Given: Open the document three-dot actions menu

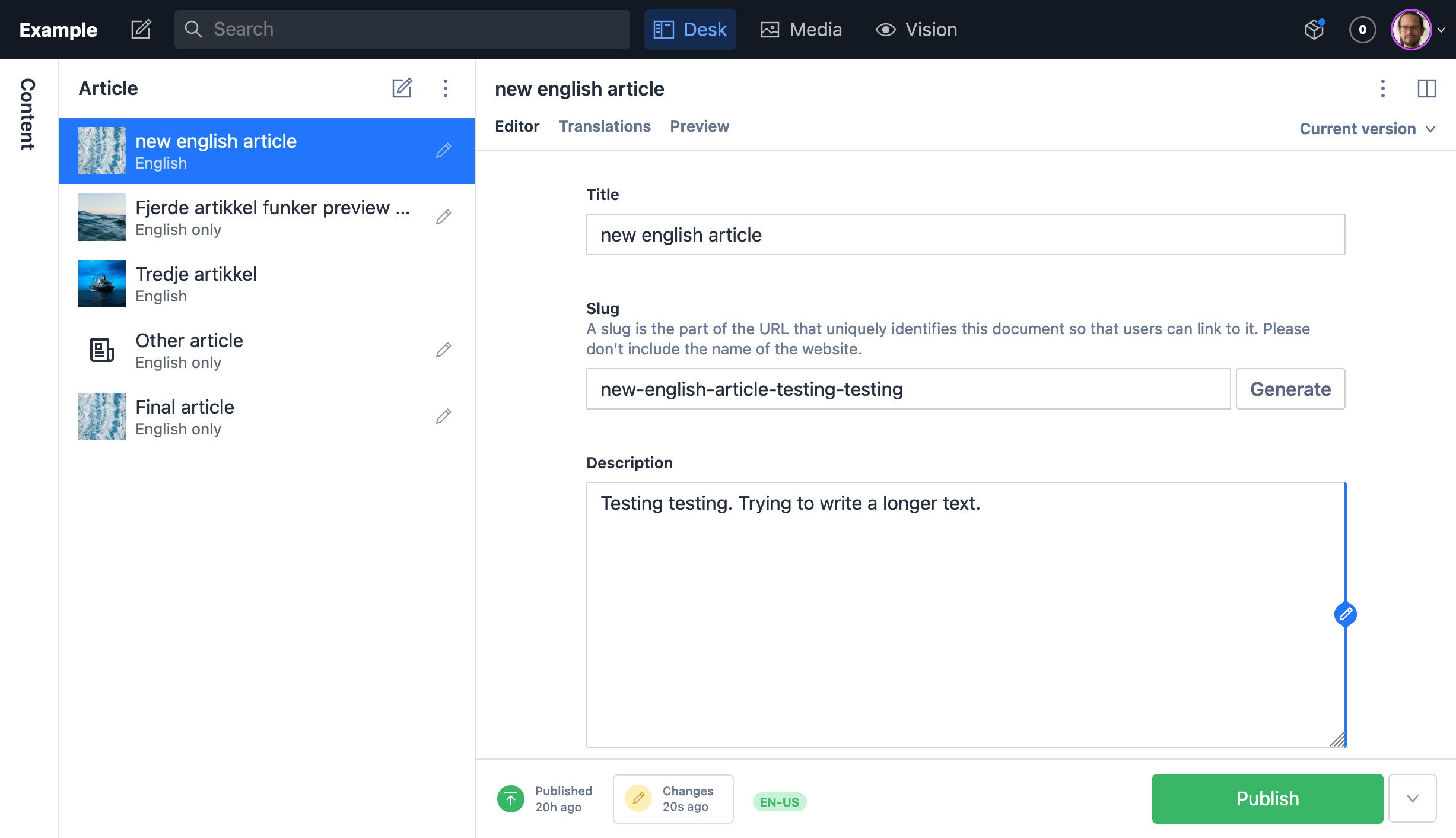Looking at the screenshot, I should (x=1382, y=88).
